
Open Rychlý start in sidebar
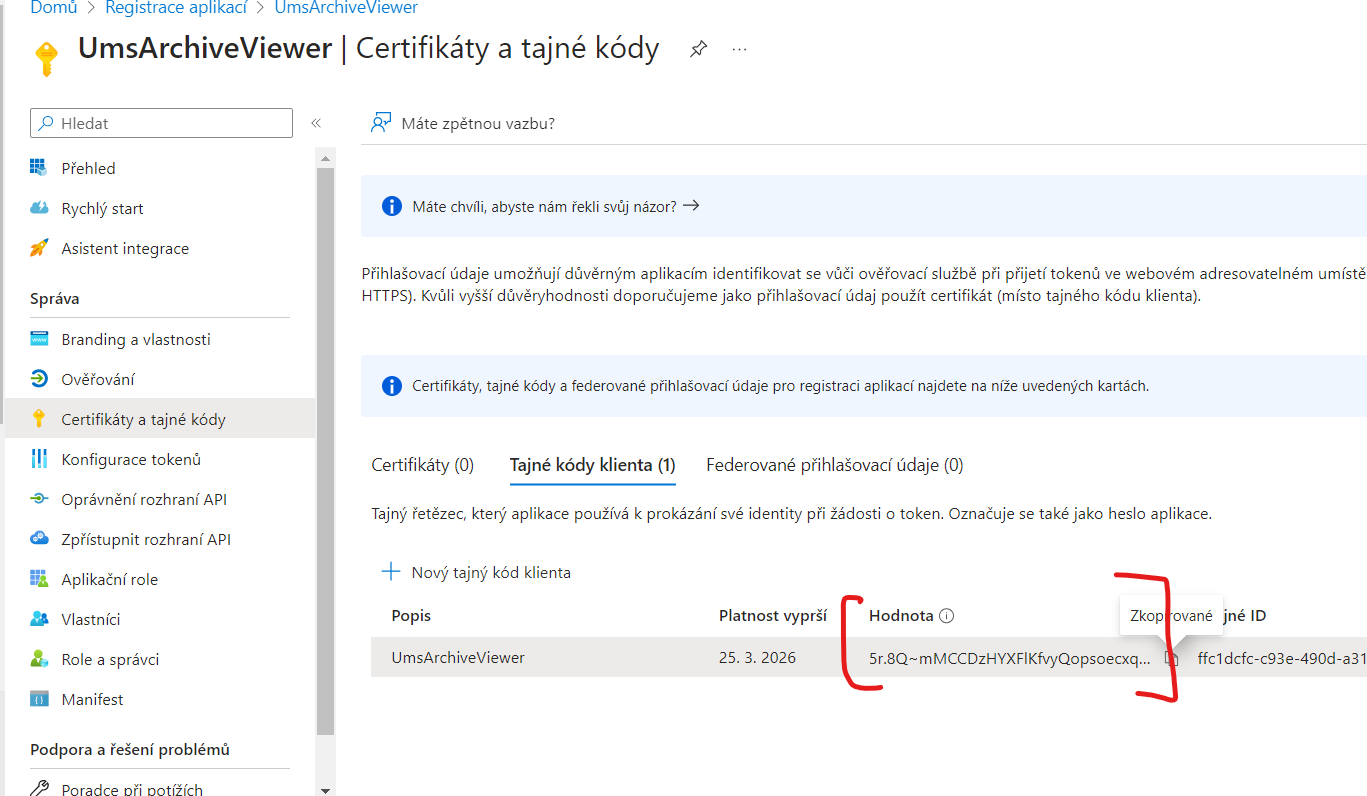click(x=102, y=208)
